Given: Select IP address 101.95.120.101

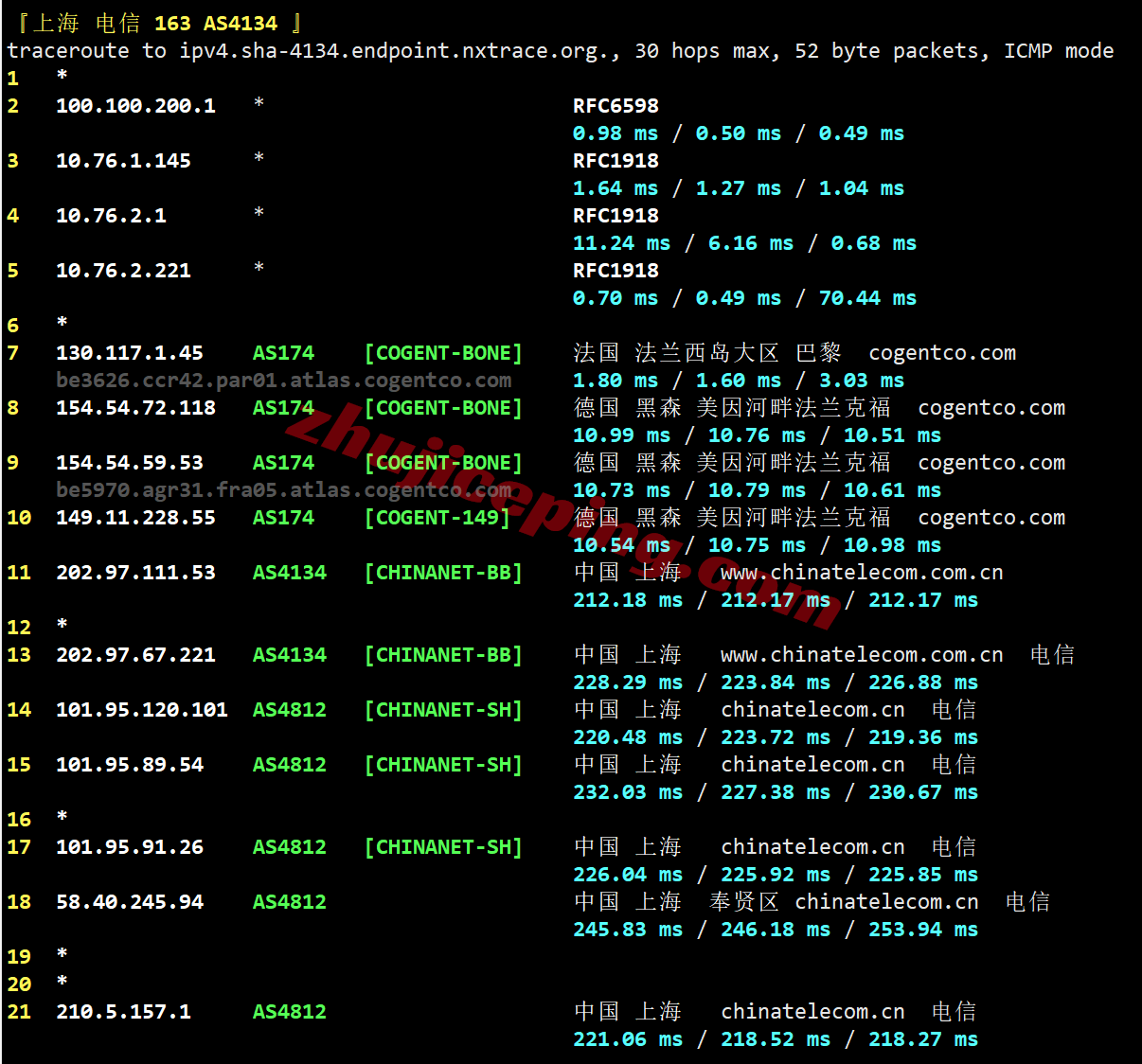Looking at the screenshot, I should click(142, 710).
